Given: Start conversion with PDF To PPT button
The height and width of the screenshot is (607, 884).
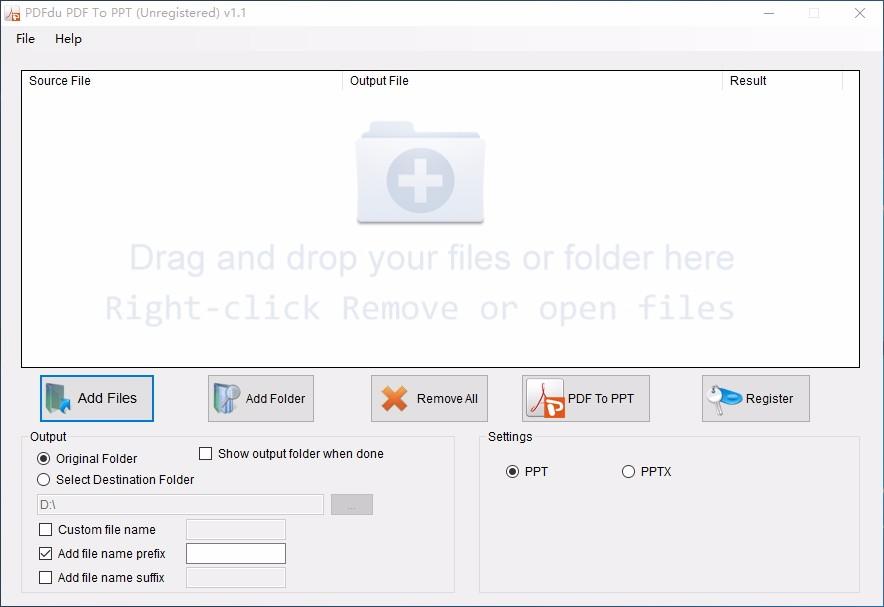Looking at the screenshot, I should [586, 398].
